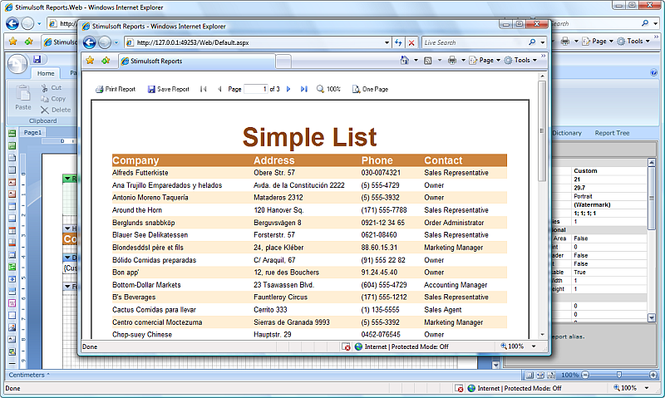Open the Page menu in front IE window
665x398 pixels.
485,60
